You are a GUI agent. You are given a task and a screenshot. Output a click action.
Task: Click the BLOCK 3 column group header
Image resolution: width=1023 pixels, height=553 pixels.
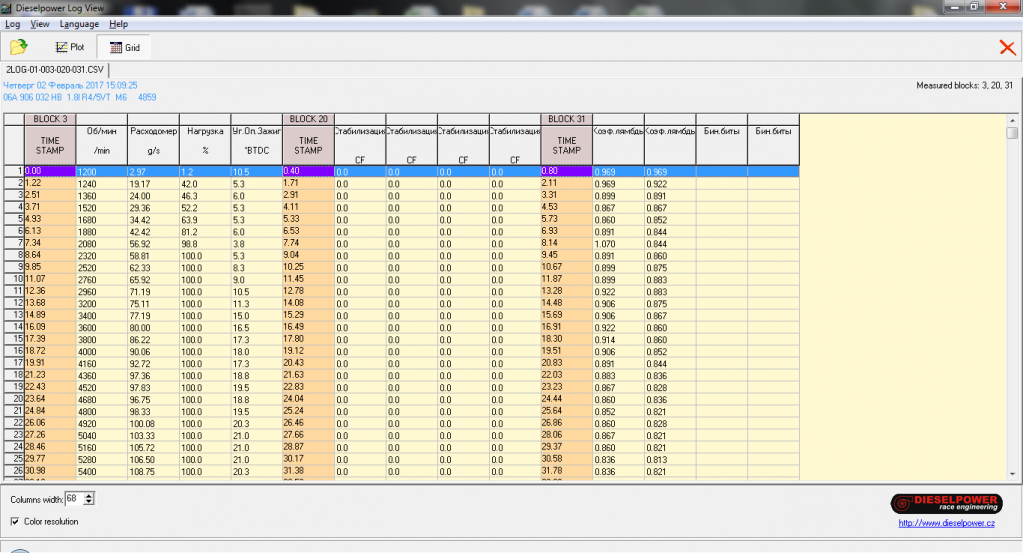(x=50, y=119)
